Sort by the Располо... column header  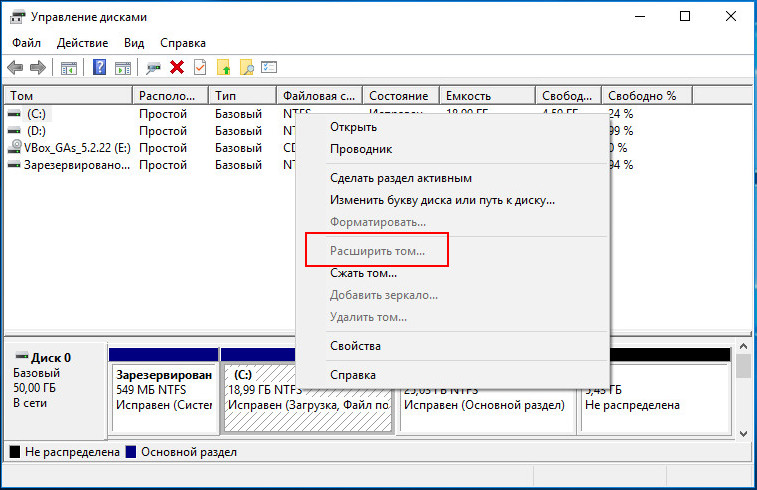[170, 96]
